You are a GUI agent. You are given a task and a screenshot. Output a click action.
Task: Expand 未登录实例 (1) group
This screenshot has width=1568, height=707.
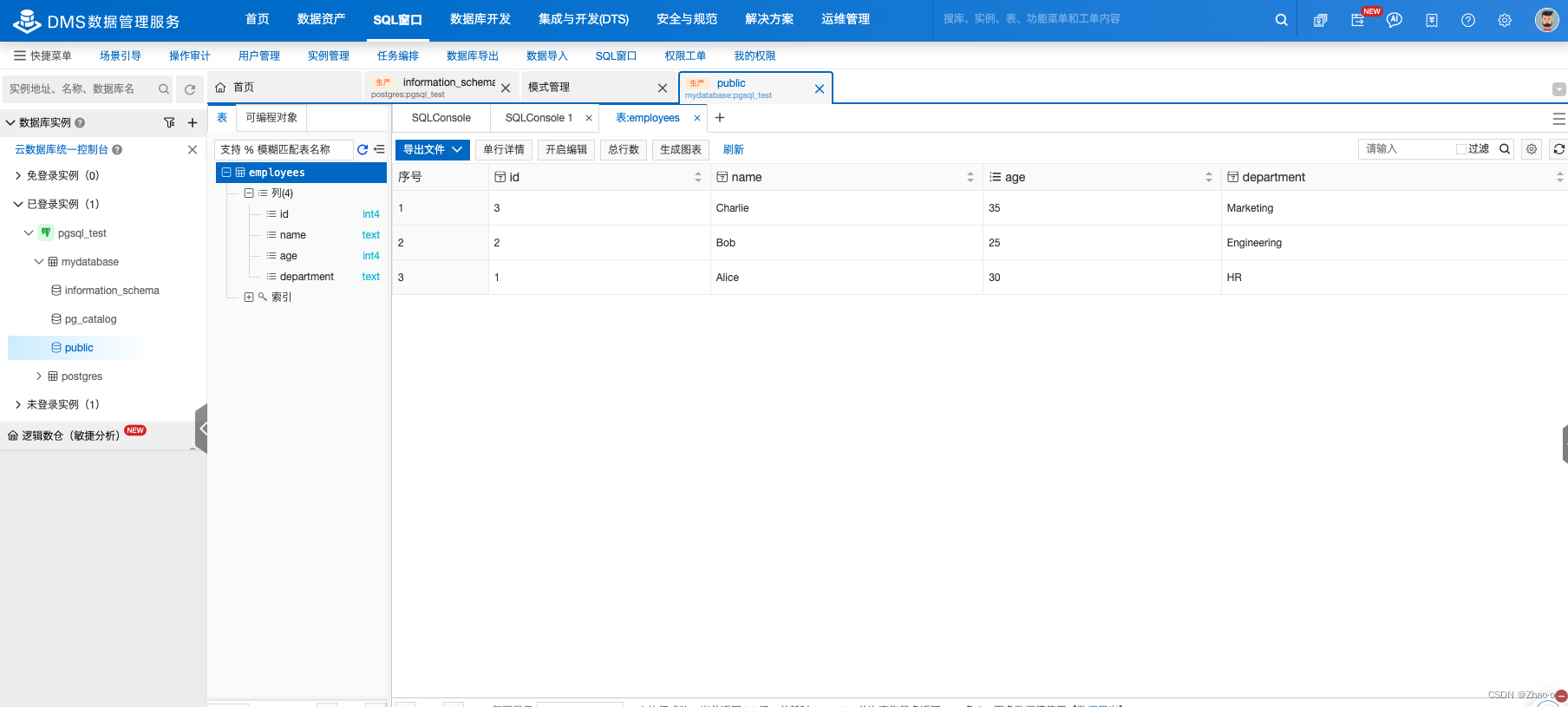[x=18, y=404]
